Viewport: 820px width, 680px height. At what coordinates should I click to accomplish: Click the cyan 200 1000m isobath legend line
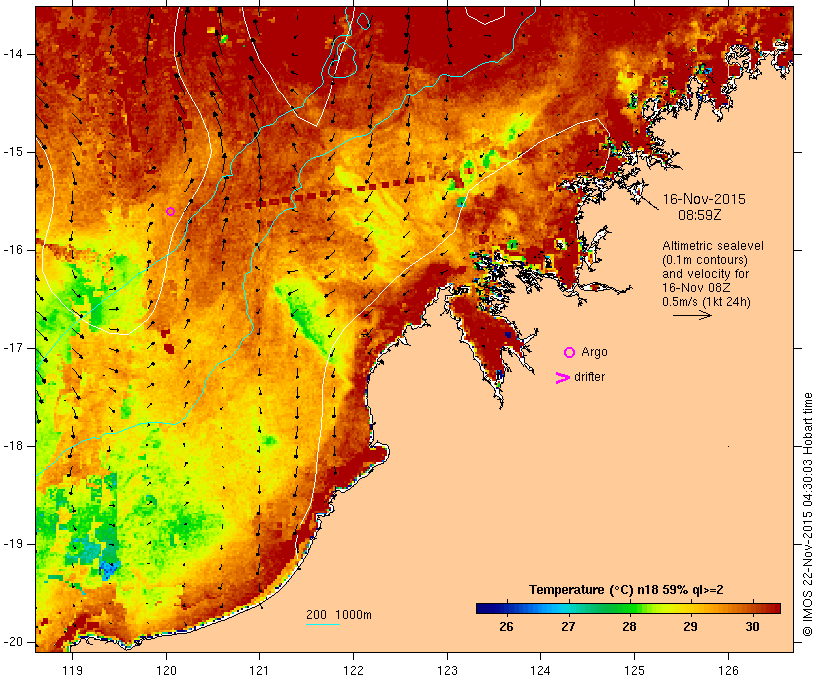coord(323,624)
